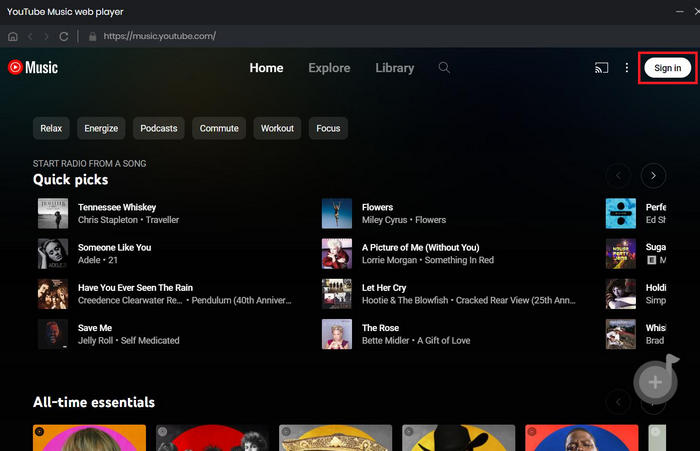Open the Bette Midler artist link
This screenshot has width=700, height=451.
(385, 340)
